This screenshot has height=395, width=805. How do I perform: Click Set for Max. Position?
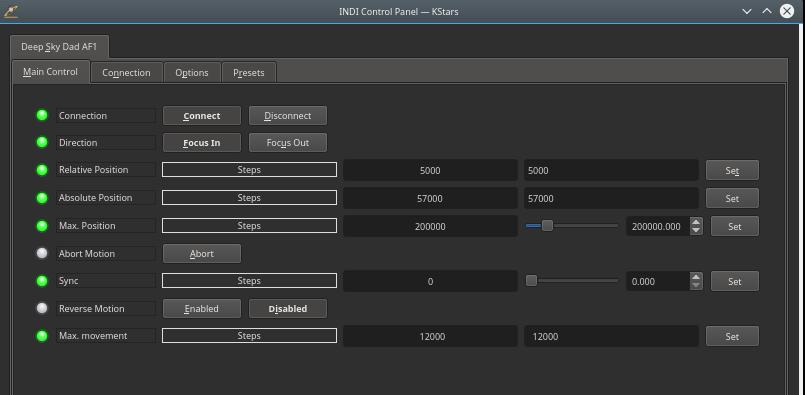[735, 226]
